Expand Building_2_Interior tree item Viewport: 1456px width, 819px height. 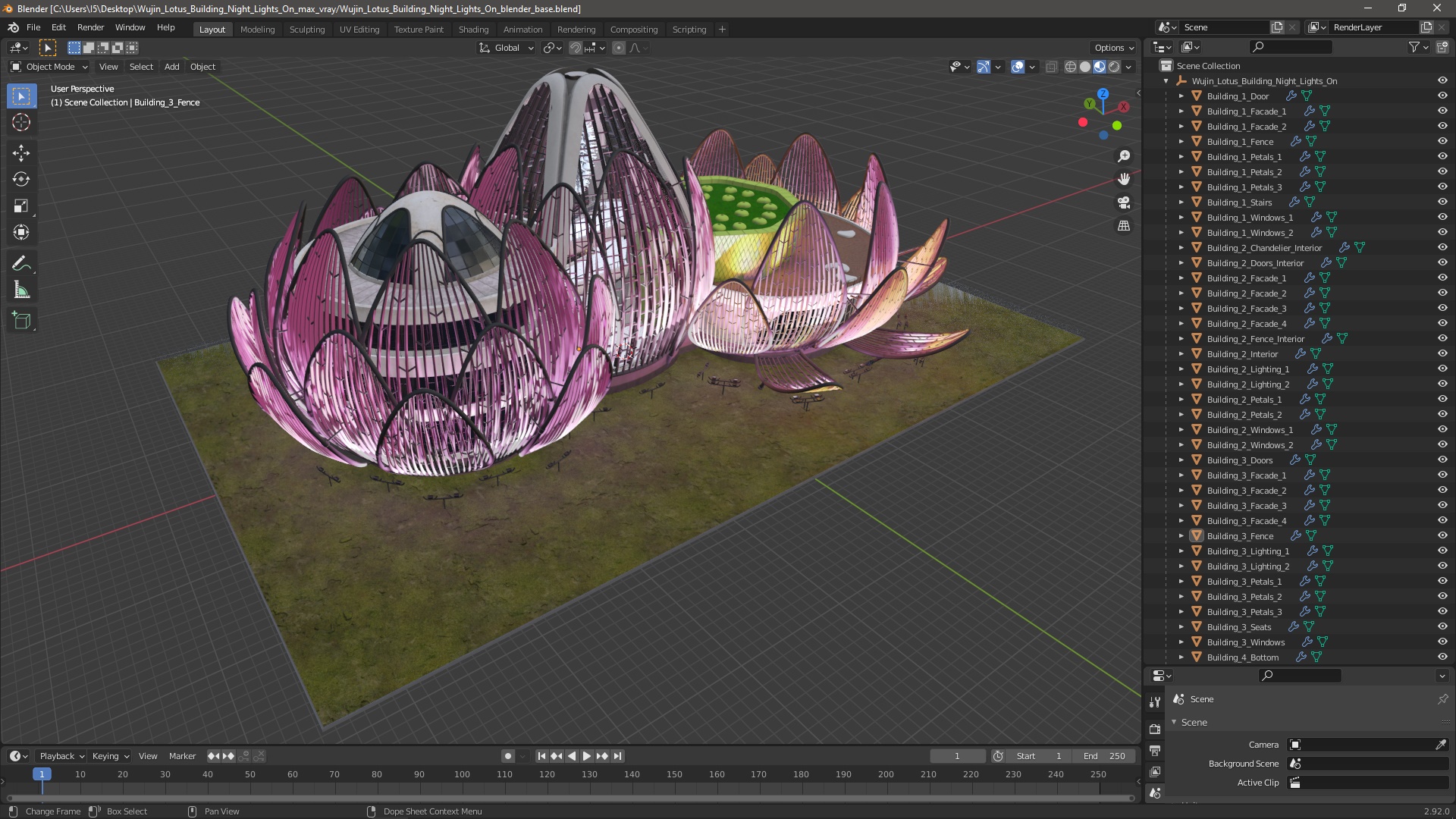coord(1181,354)
